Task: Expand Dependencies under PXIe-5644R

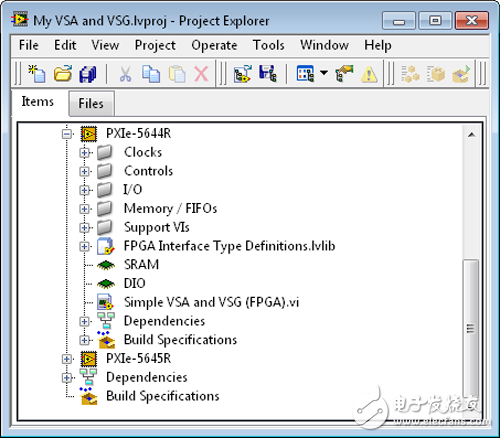Action: [x=84, y=321]
